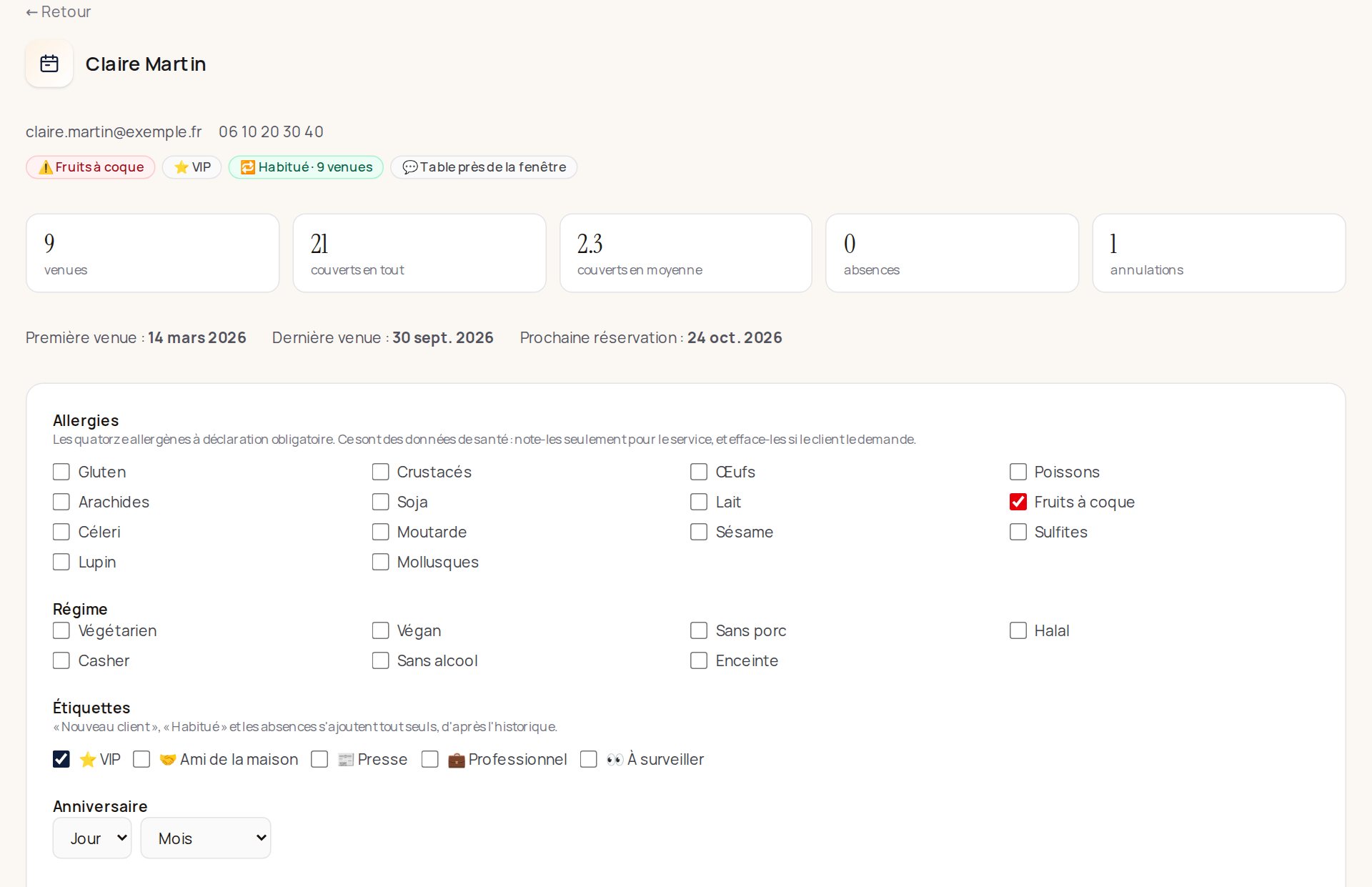Open the Mois birthday dropdown
The height and width of the screenshot is (887, 1372).
pyautogui.click(x=206, y=838)
